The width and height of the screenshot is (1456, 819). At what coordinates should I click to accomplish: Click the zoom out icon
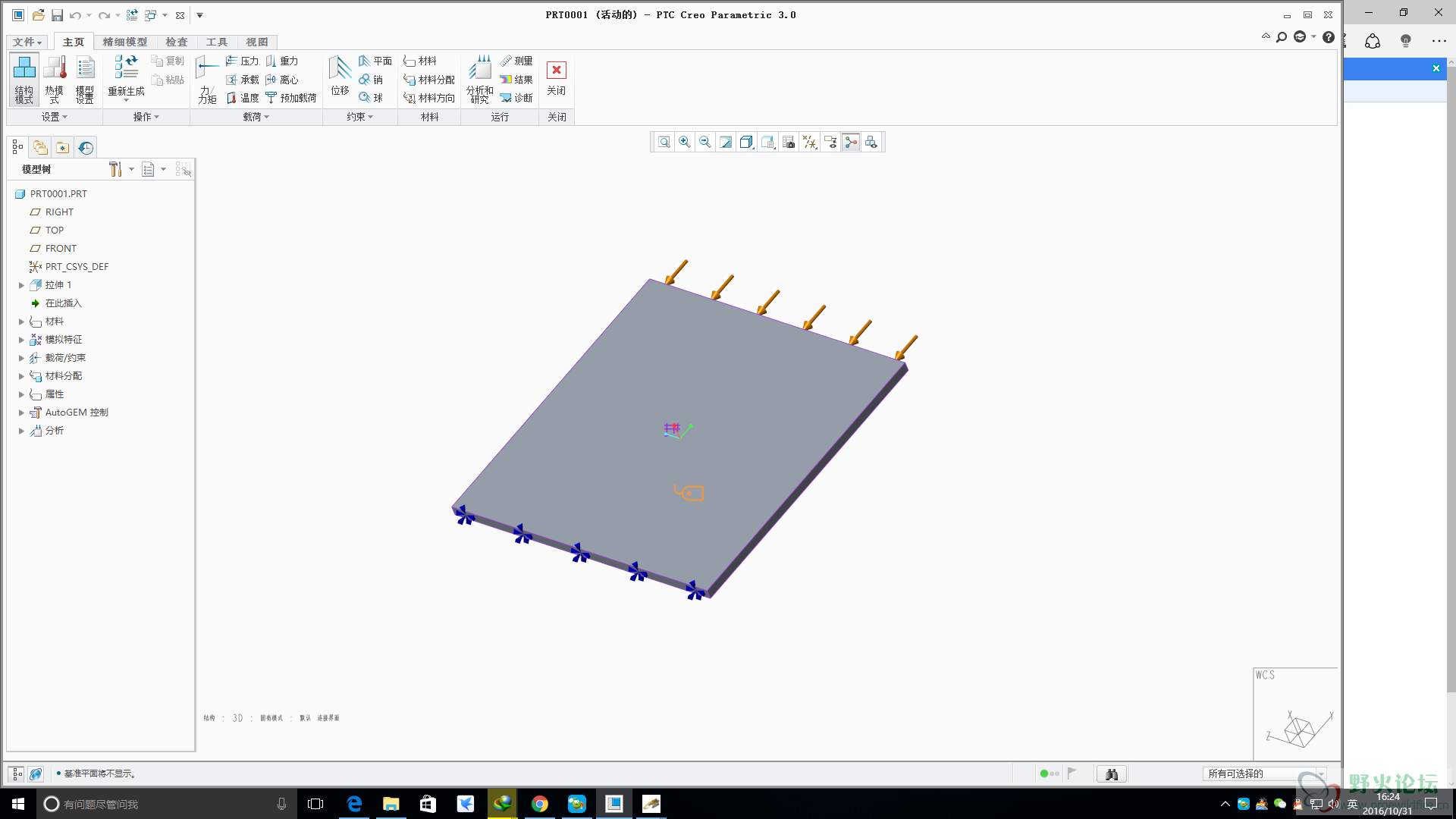tap(705, 142)
